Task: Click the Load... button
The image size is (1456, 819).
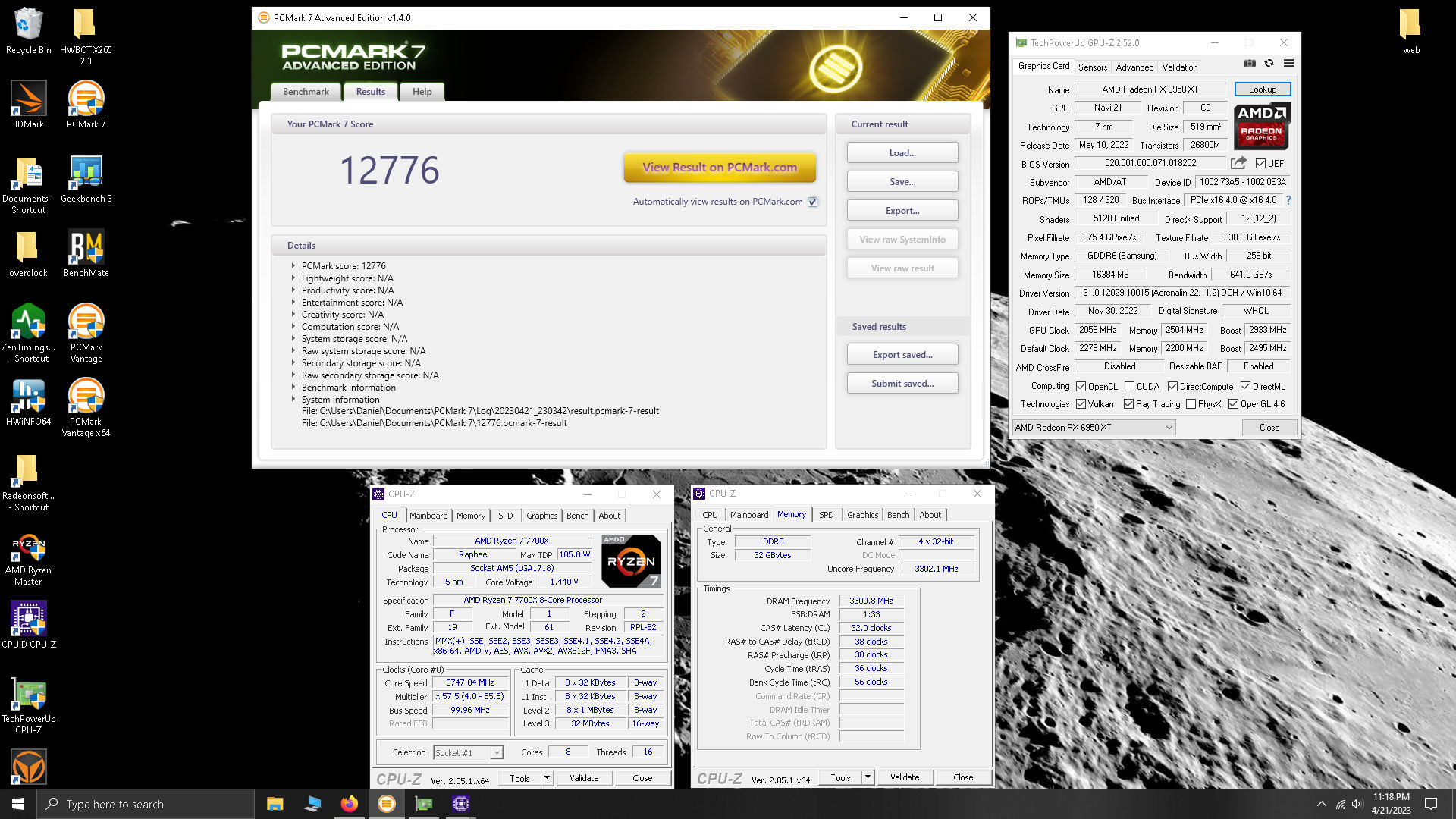Action: coord(902,153)
